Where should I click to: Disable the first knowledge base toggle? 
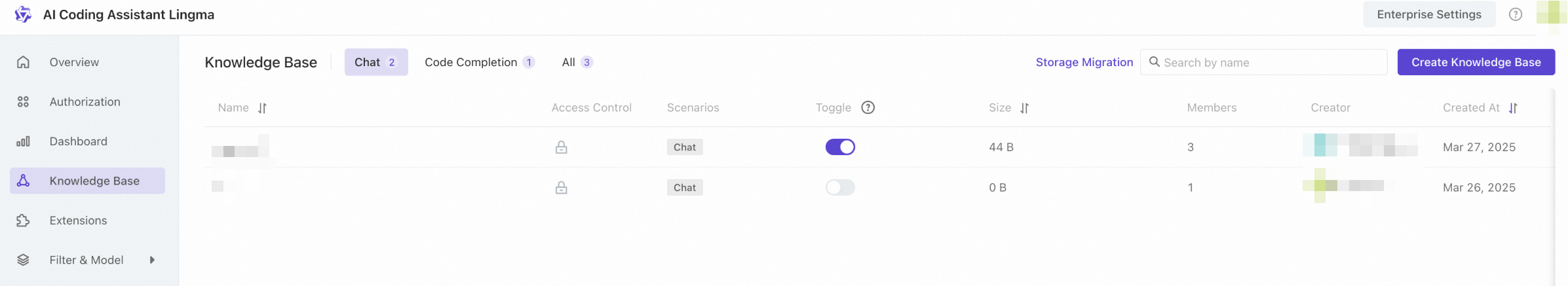(x=840, y=147)
